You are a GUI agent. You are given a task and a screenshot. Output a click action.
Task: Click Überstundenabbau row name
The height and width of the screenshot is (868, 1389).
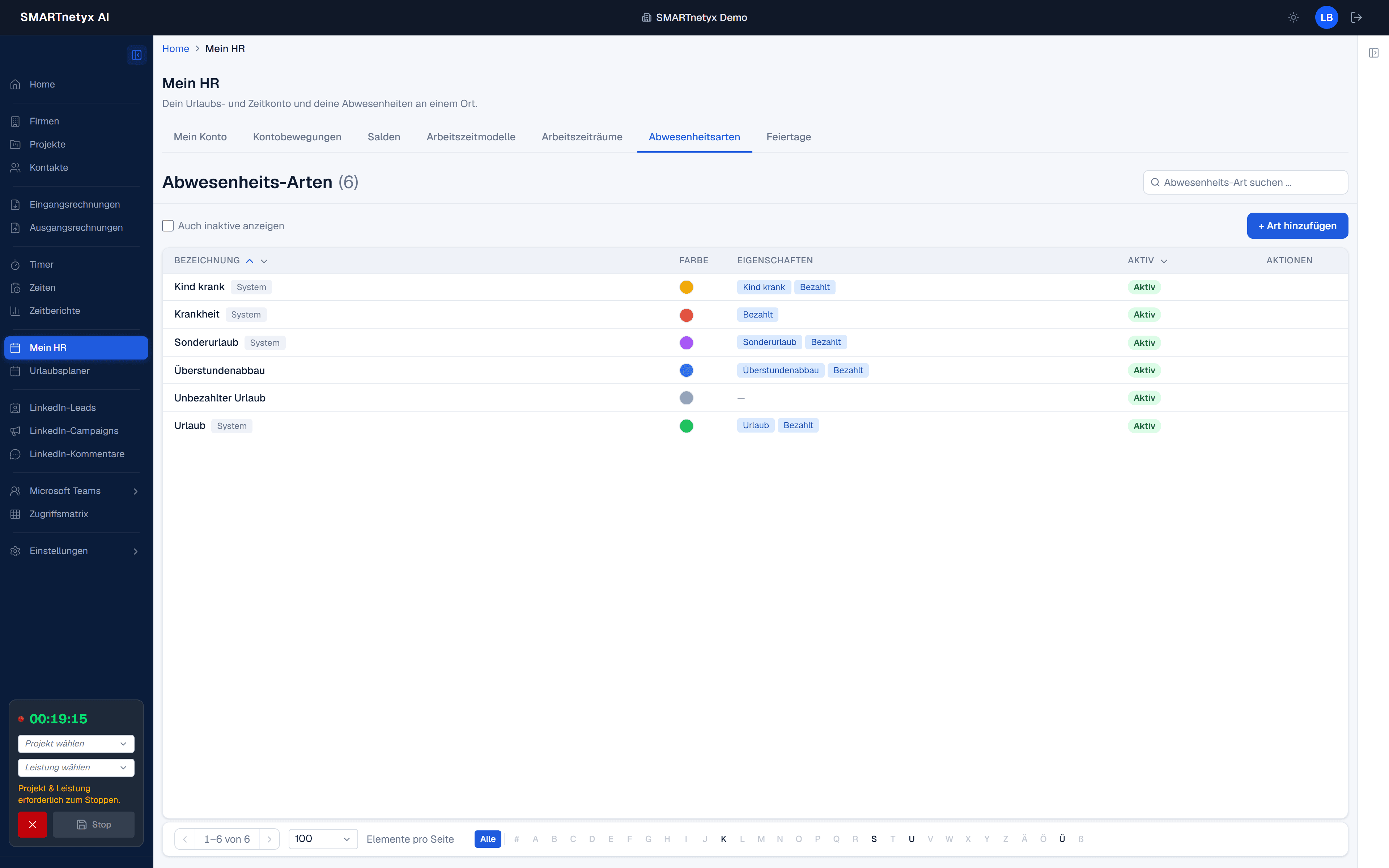(x=220, y=370)
